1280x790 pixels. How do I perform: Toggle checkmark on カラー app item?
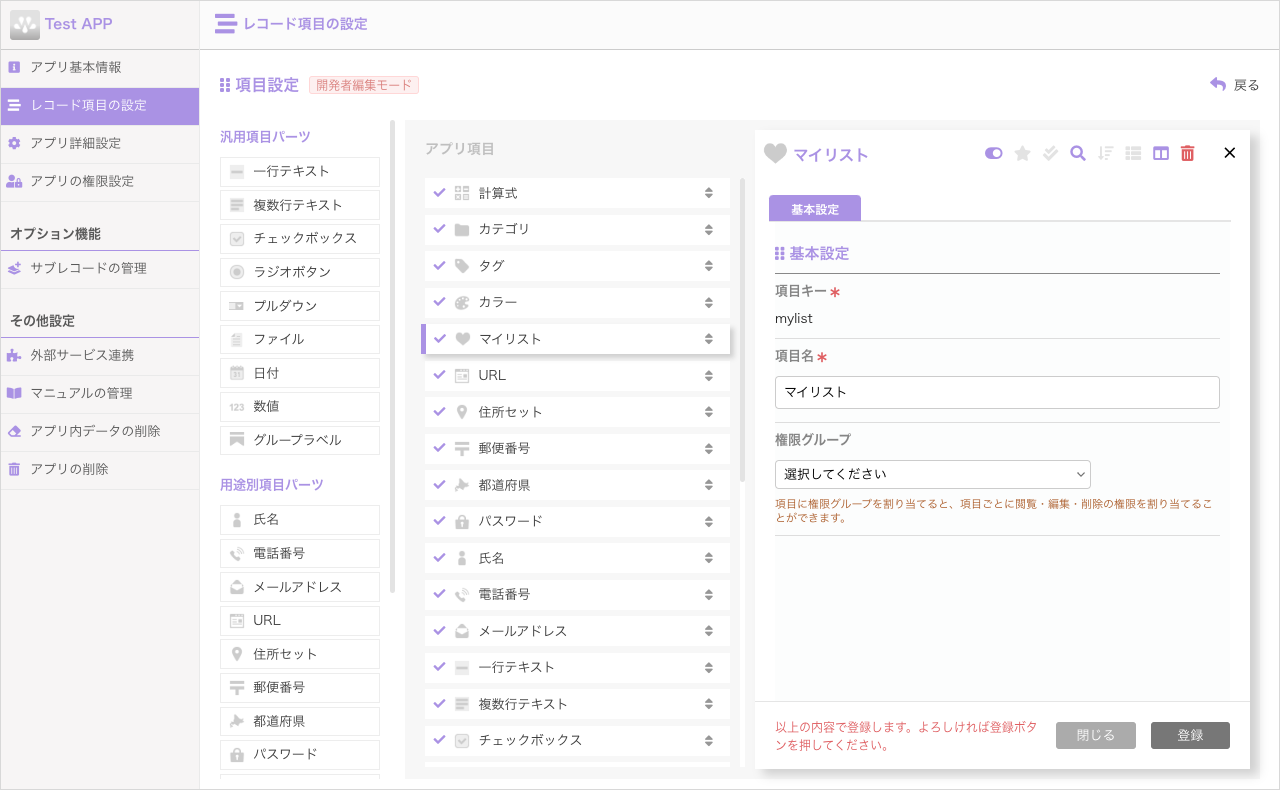440,302
